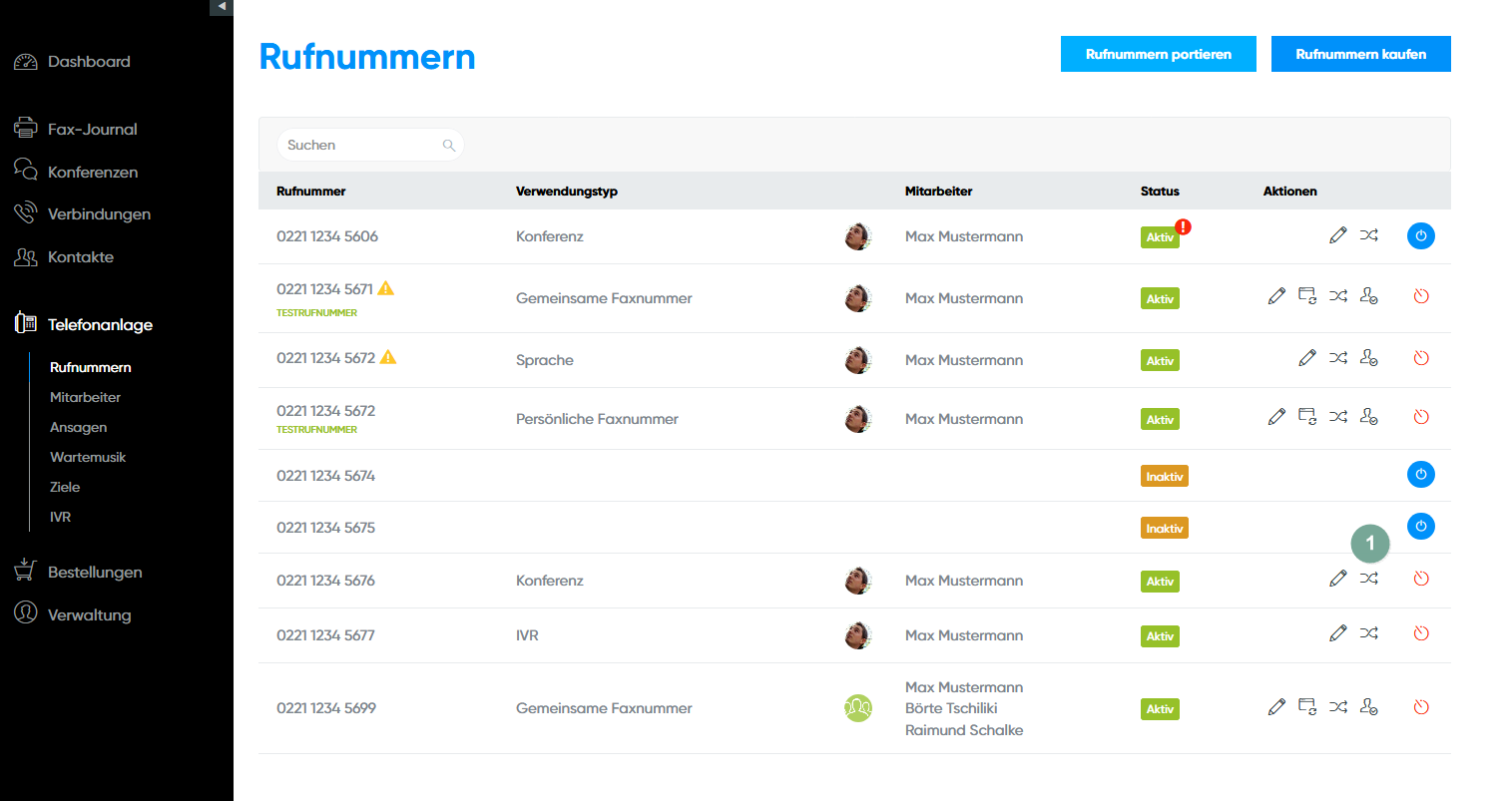Screen dimensions: 1512x801
Task: Click the pencil icon in the Persönliche Faxnummer row
Action: point(1275,417)
